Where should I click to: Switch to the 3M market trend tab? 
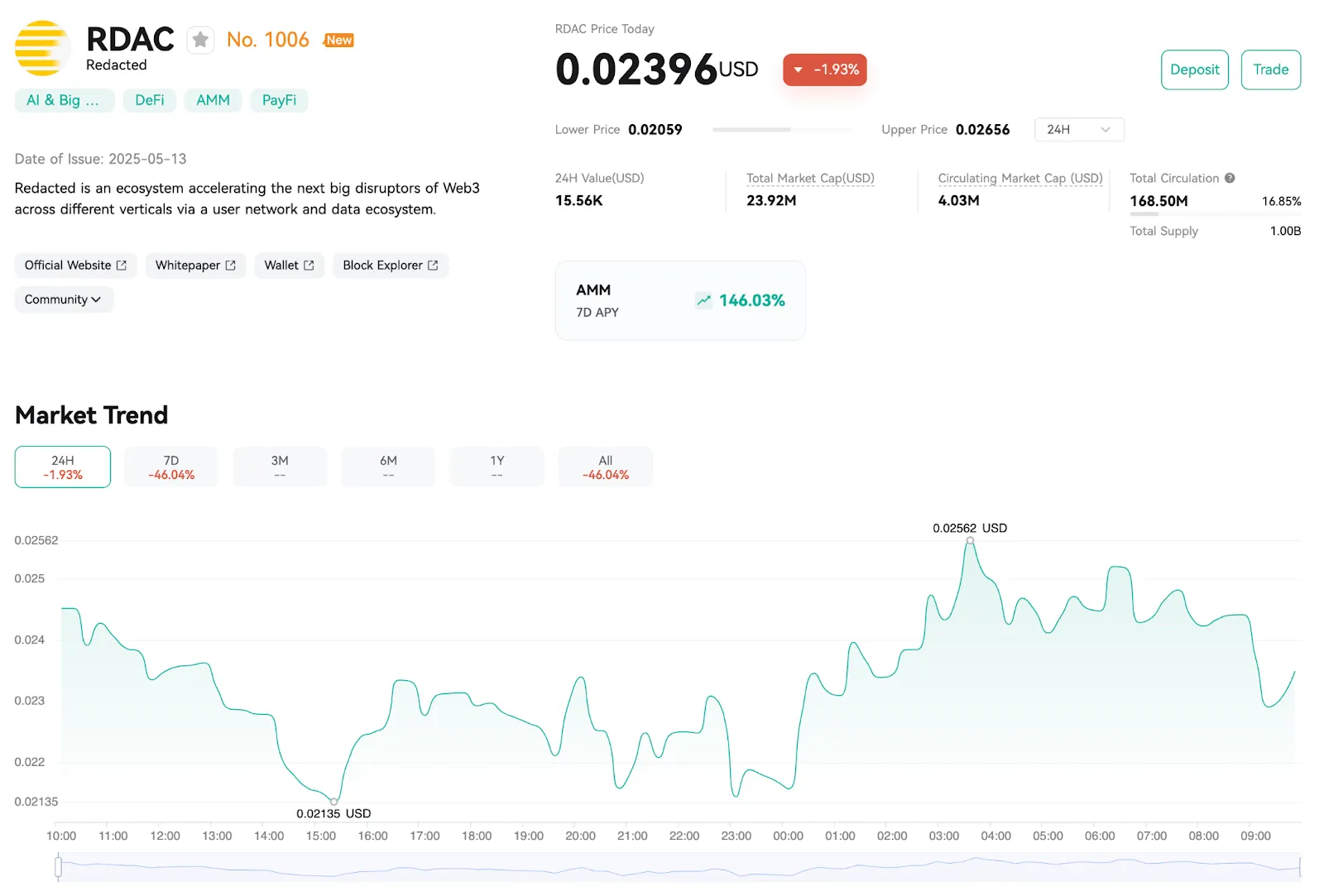280,467
